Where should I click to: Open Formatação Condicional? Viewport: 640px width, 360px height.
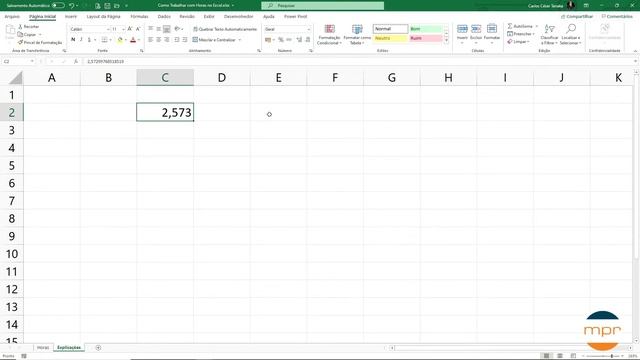[329, 34]
